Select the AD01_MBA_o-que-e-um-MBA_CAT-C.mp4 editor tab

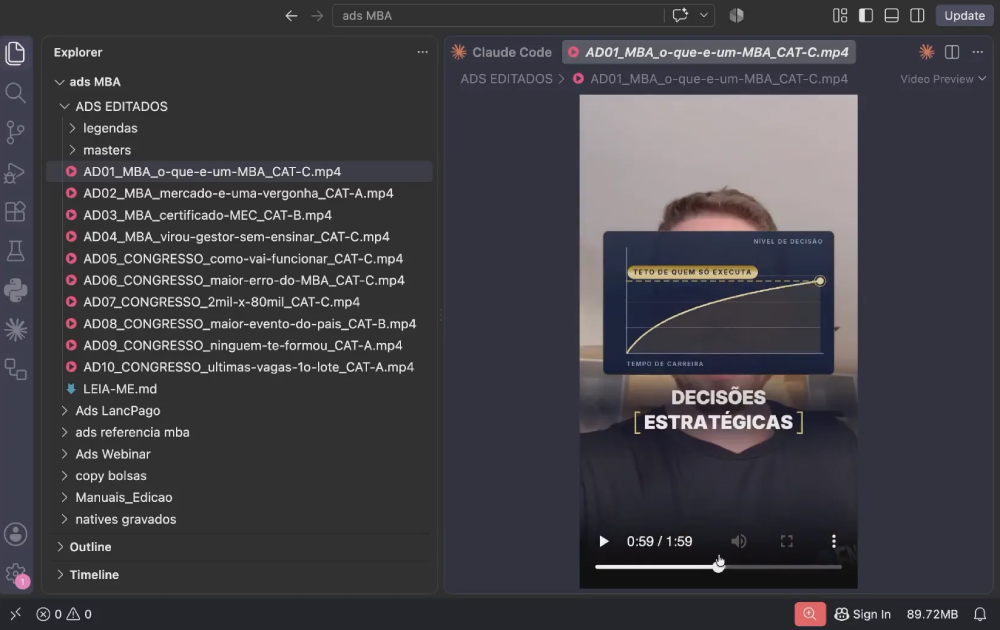coord(709,52)
